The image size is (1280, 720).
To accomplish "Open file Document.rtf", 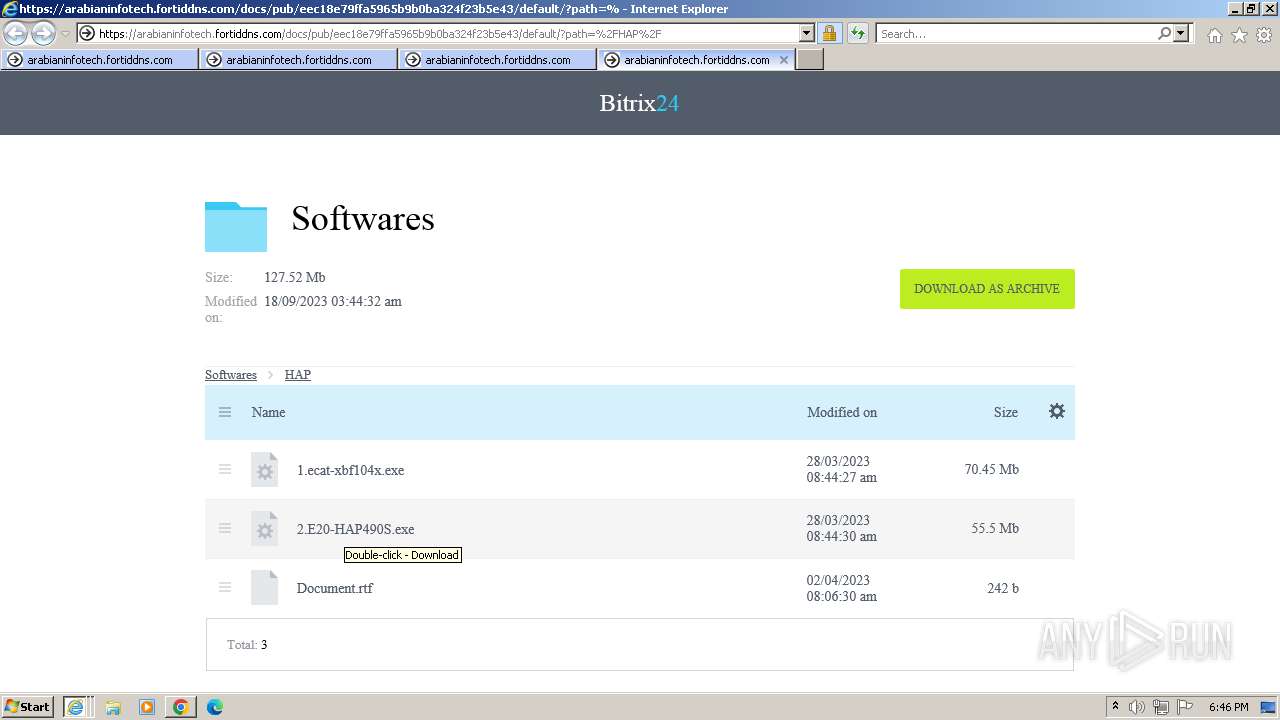I will pyautogui.click(x=335, y=588).
